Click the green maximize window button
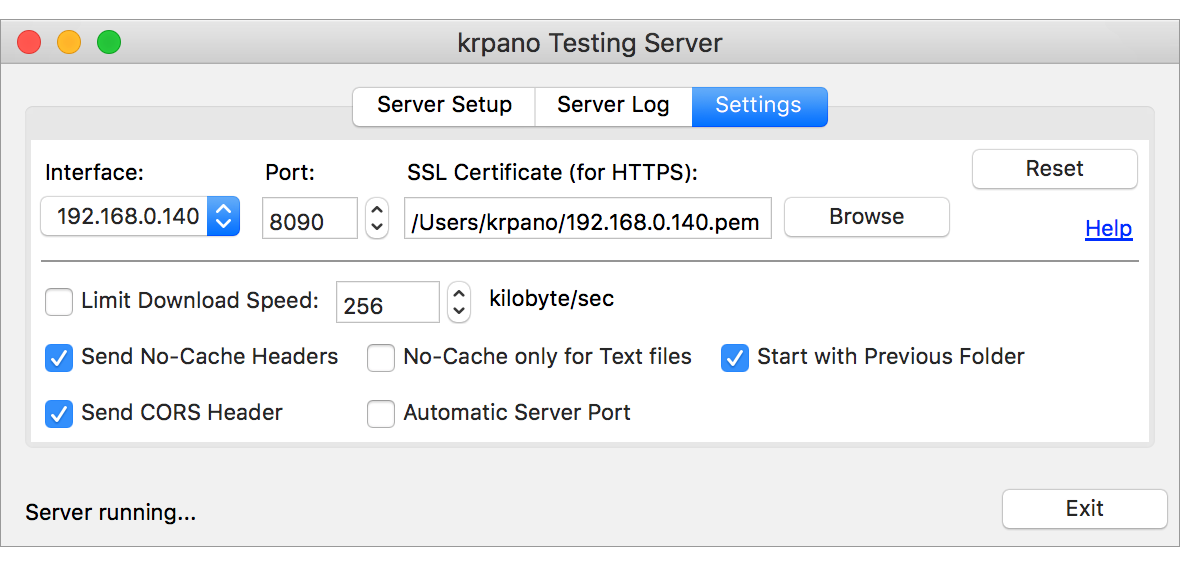Viewport: 1180px width, 567px height. tap(108, 43)
